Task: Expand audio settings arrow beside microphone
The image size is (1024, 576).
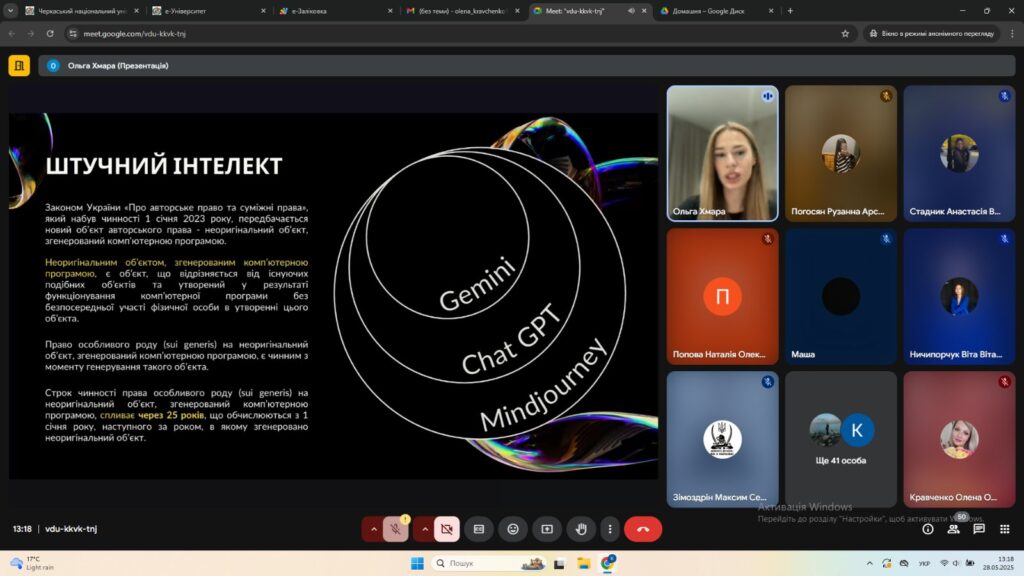Action: tap(374, 529)
